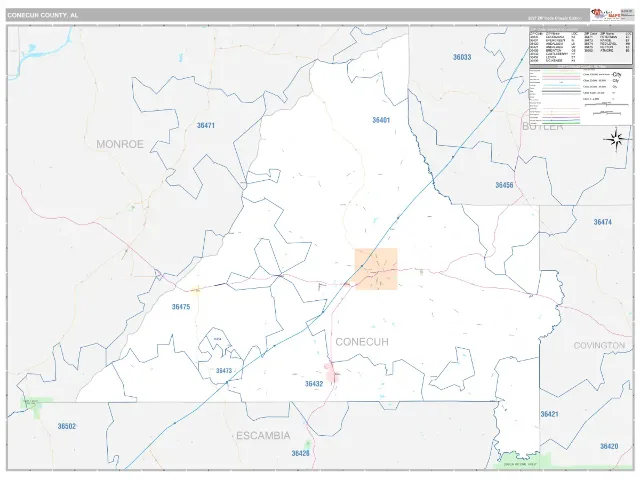Image resolution: width=640 pixels, height=480 pixels.
Task: Click the compass rose icon
Action: pos(616,140)
